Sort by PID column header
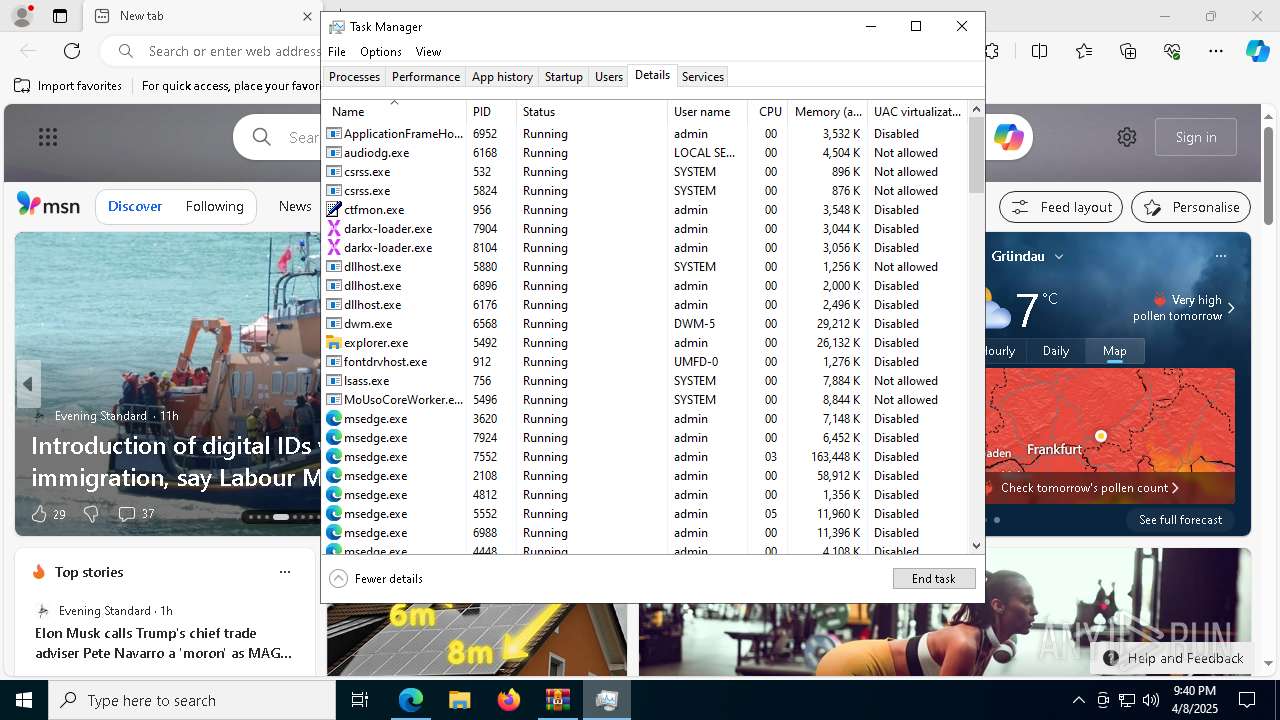The height and width of the screenshot is (720, 1280). (492, 112)
